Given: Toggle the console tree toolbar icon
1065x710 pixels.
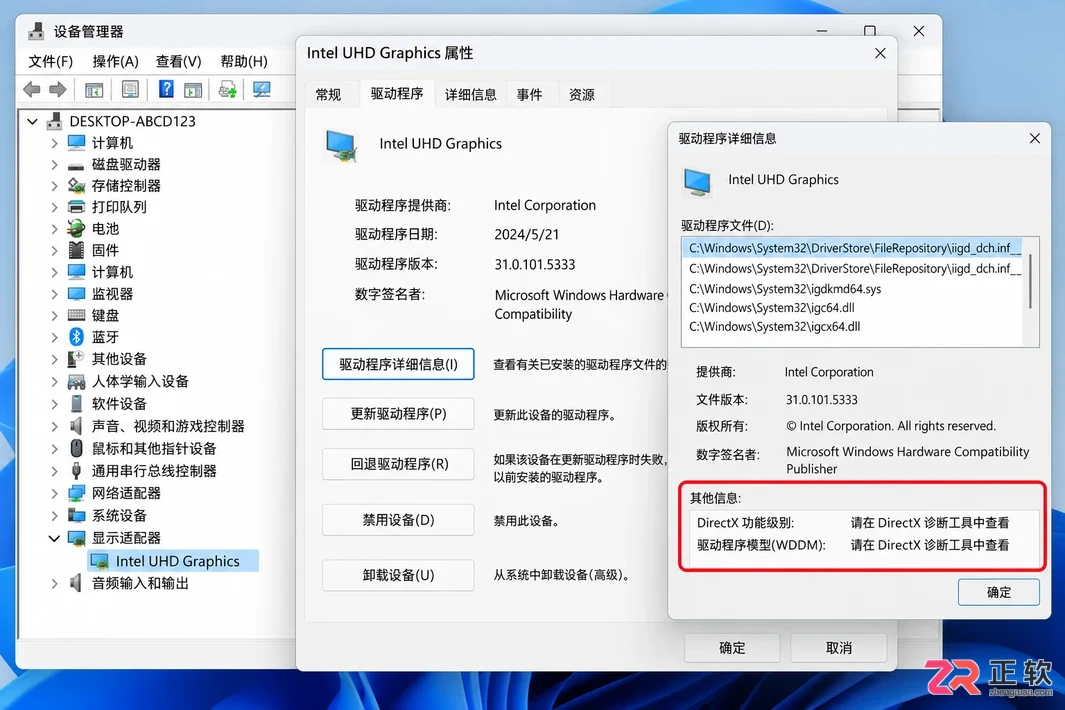Looking at the screenshot, I should (x=94, y=89).
